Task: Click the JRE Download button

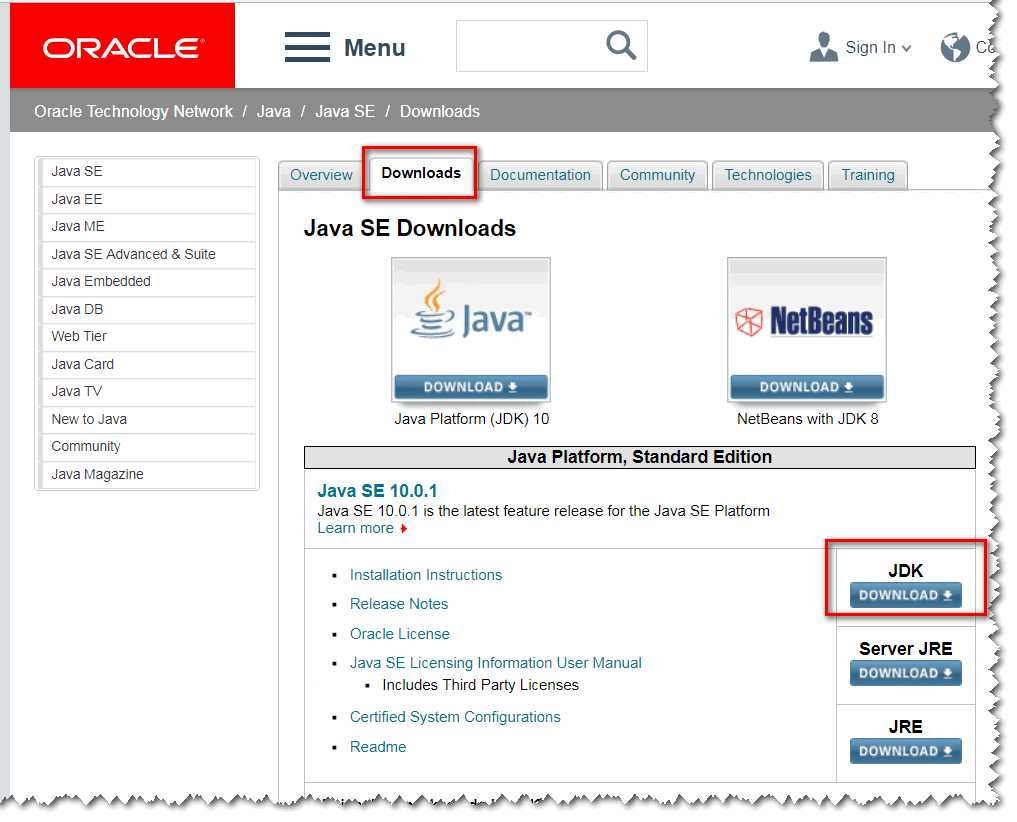Action: (905, 751)
